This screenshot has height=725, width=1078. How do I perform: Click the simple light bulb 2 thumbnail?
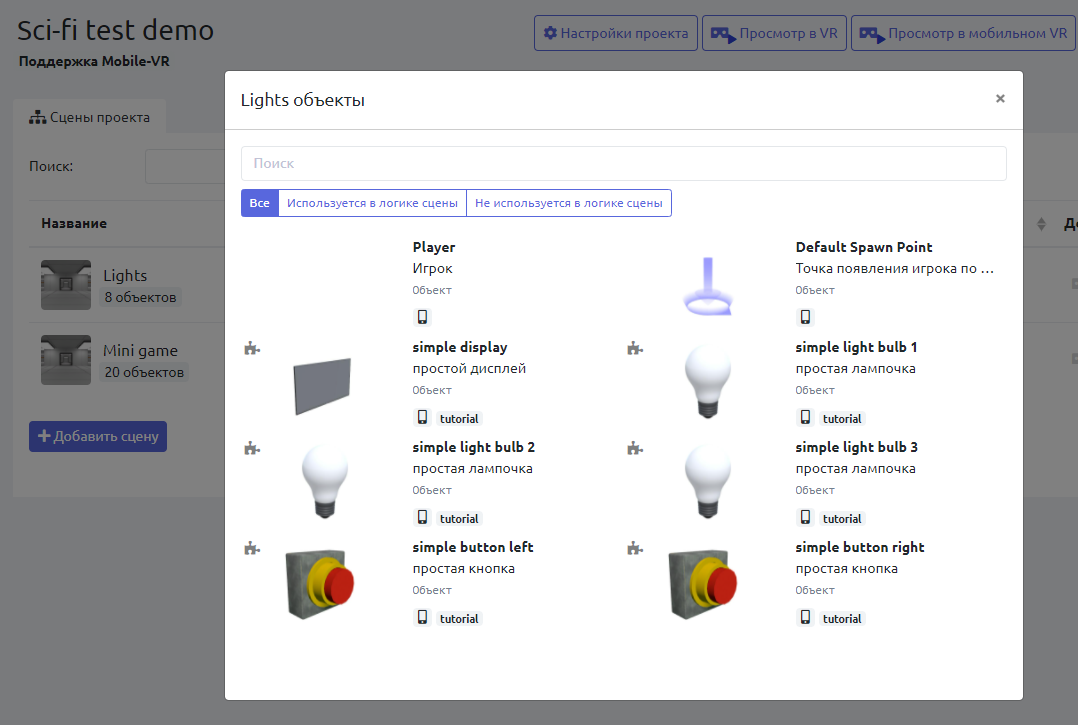(x=324, y=482)
